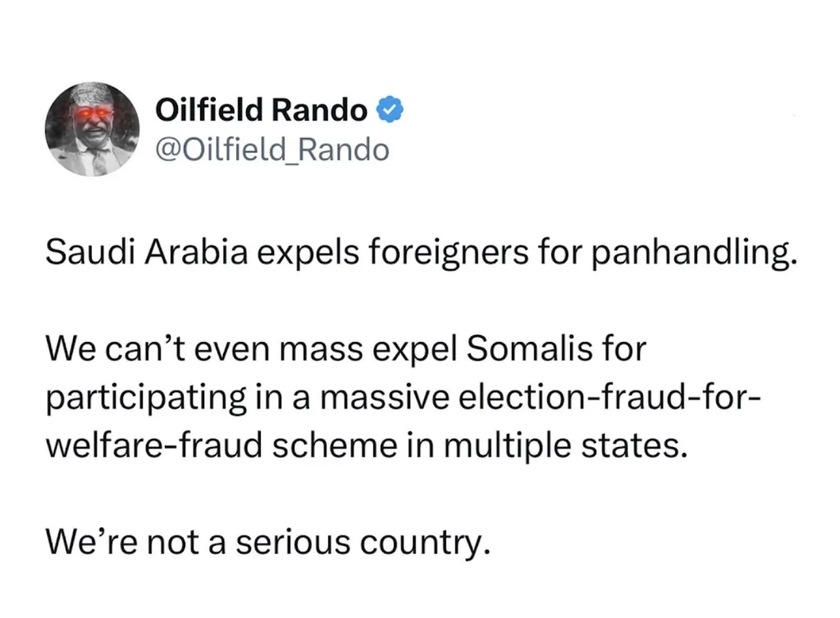Click the blue verified checkmark badge

coord(391,109)
